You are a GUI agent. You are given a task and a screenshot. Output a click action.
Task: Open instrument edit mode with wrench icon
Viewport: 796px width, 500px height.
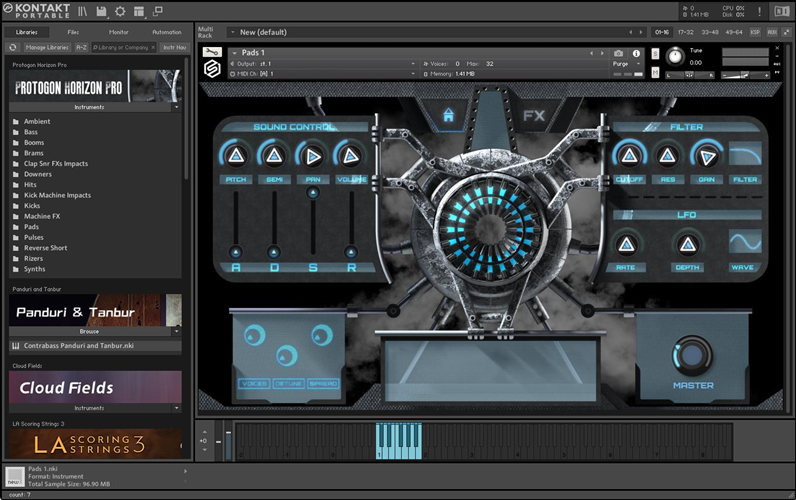pyautogui.click(x=211, y=53)
